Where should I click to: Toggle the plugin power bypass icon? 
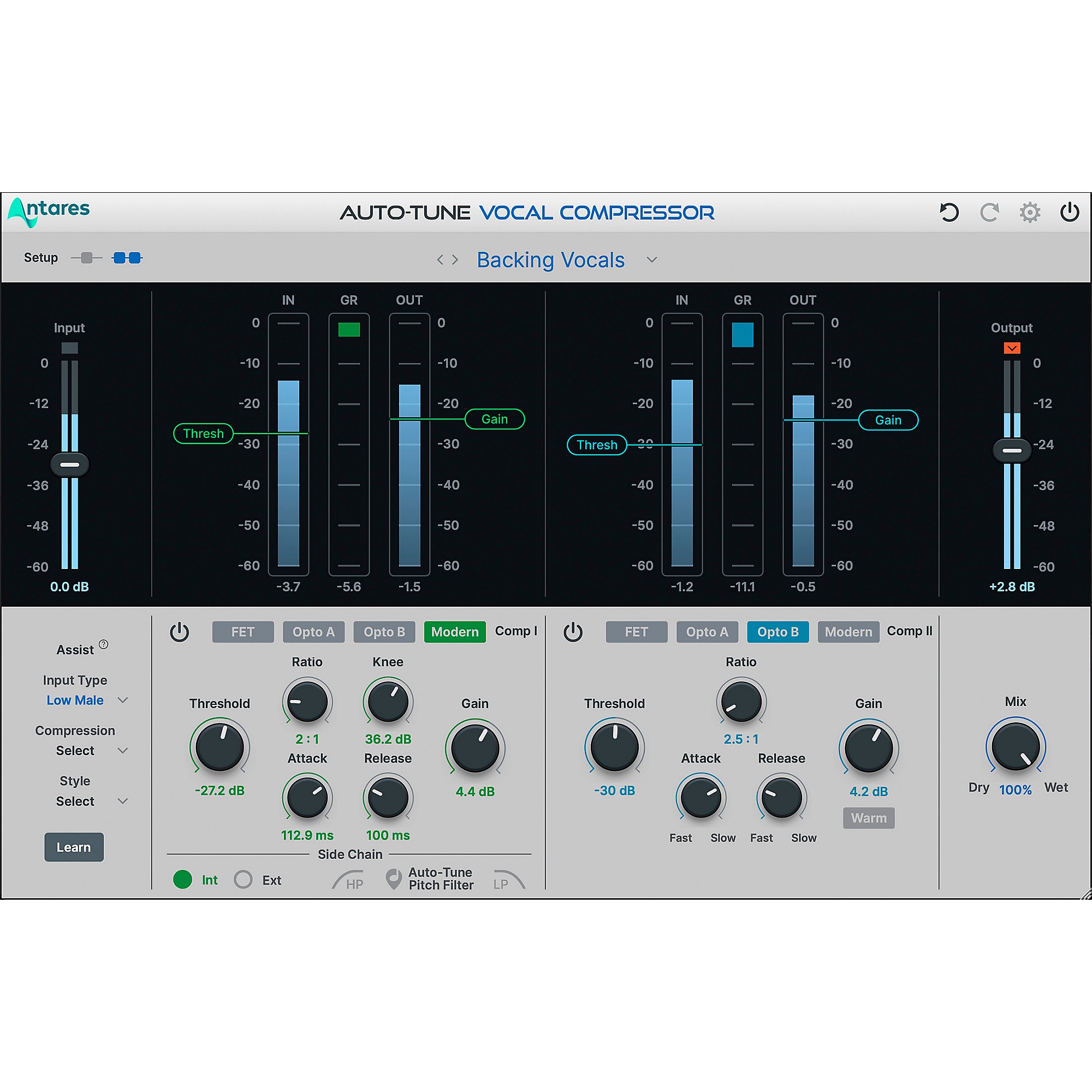point(1070,212)
